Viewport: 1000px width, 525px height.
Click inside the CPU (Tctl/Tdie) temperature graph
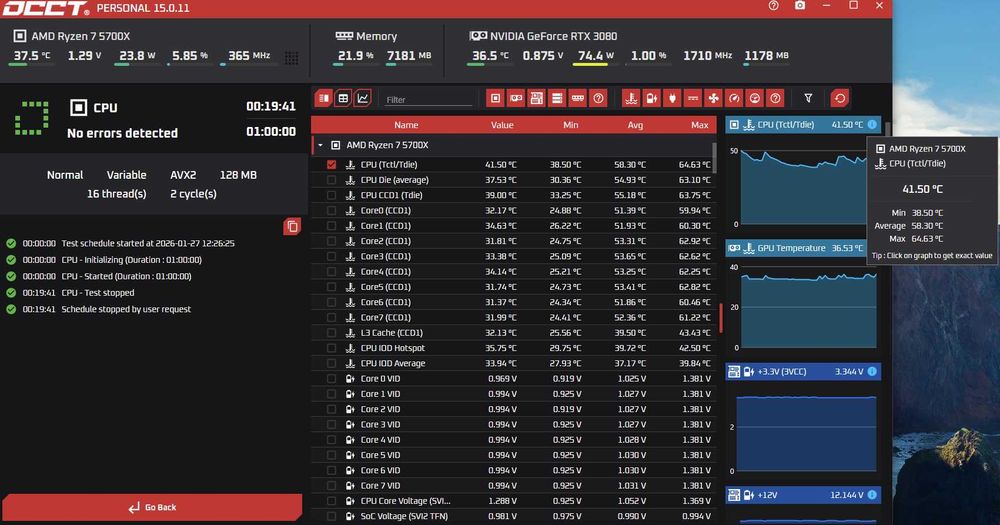[804, 186]
